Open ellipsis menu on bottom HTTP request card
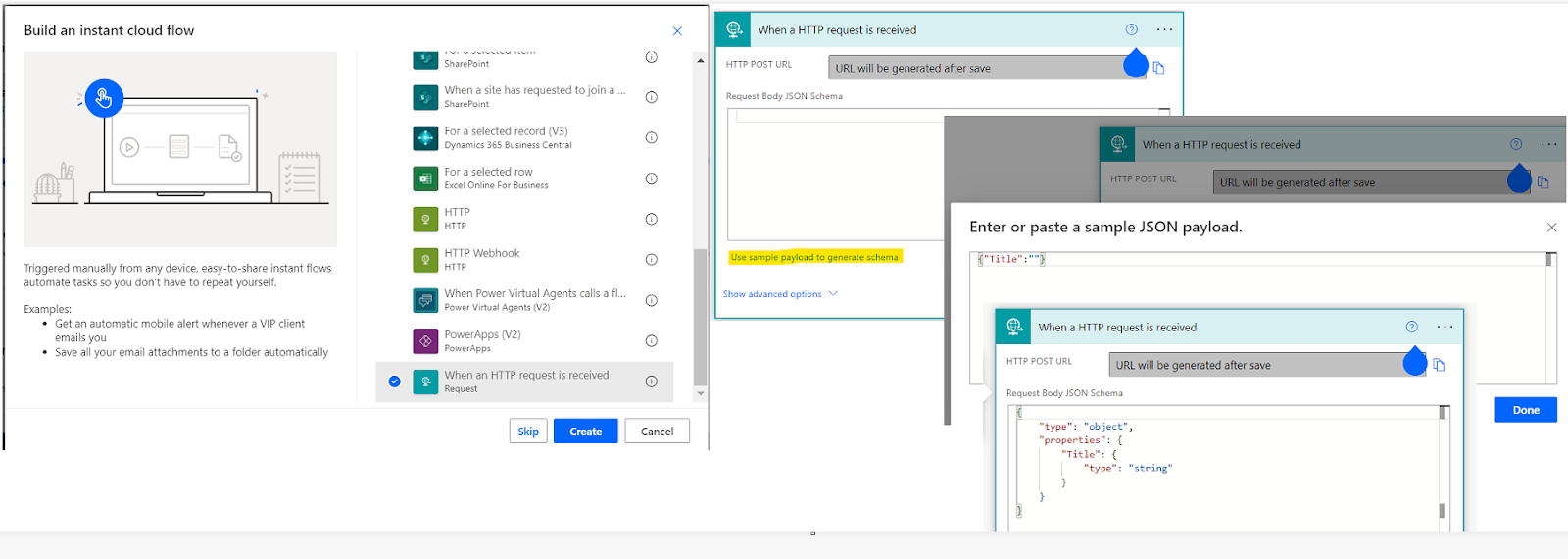Screen dimensions: 1568x559 click(x=1445, y=327)
